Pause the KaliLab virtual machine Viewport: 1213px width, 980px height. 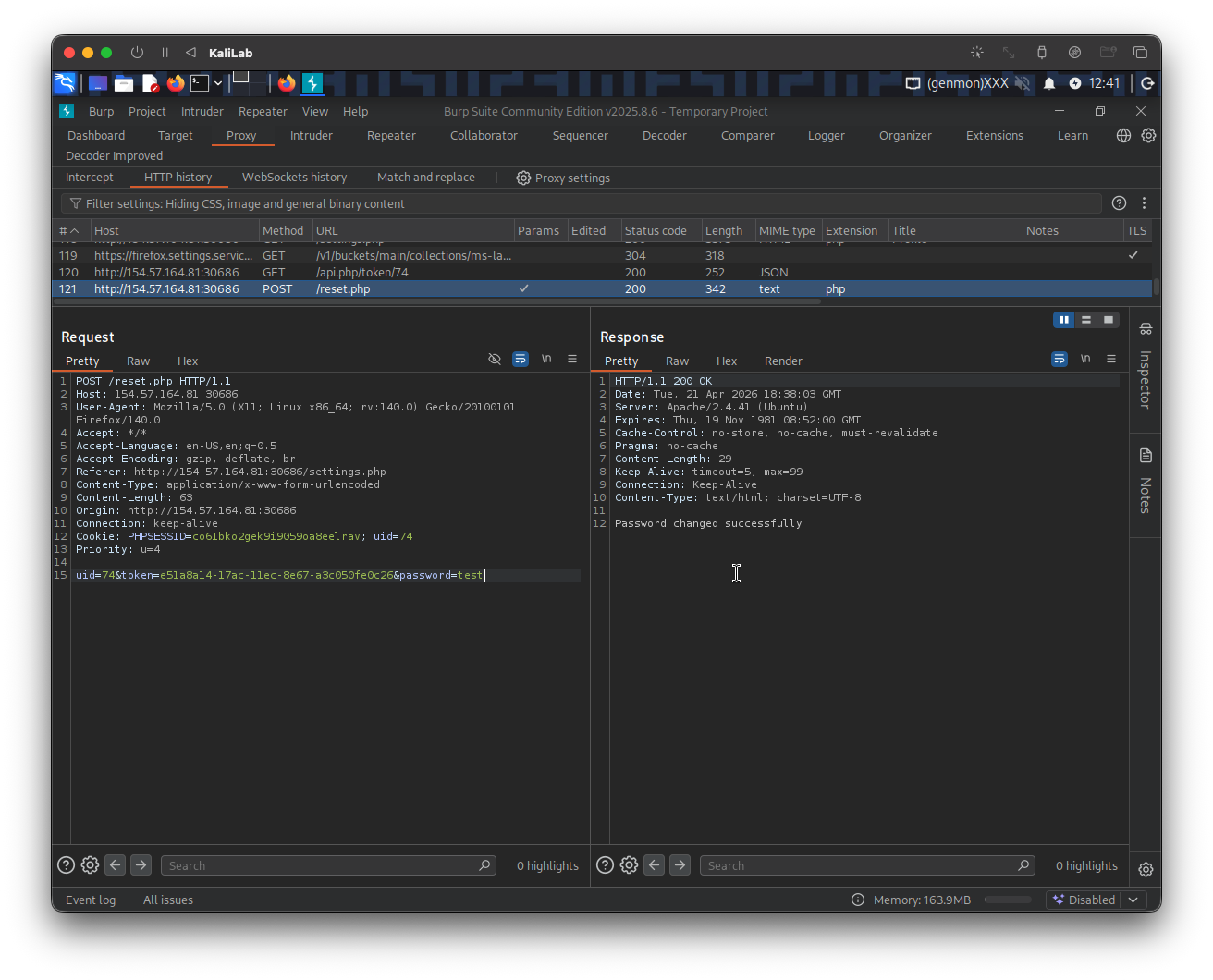(165, 53)
